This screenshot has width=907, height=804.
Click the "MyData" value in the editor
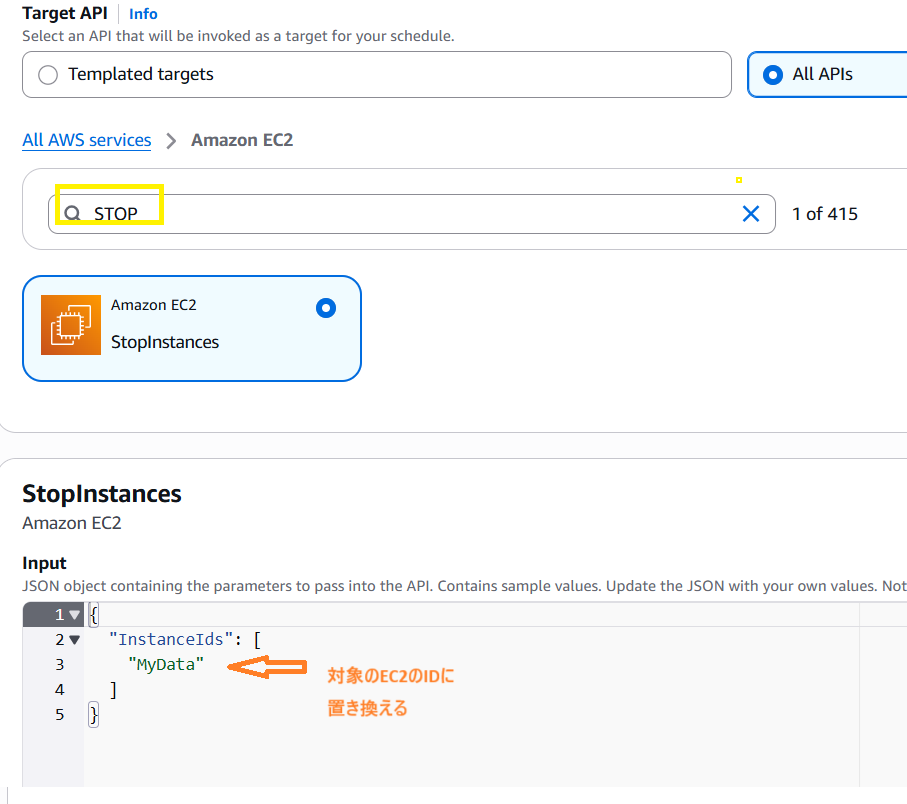166,665
